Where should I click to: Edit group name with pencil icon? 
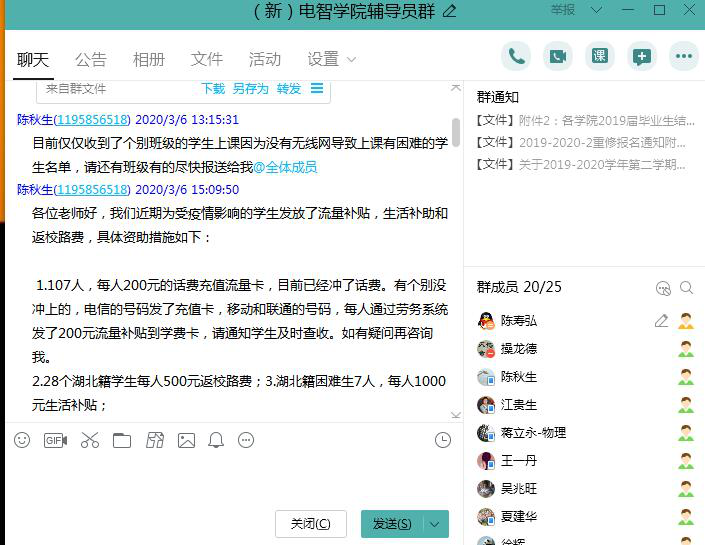click(x=449, y=11)
